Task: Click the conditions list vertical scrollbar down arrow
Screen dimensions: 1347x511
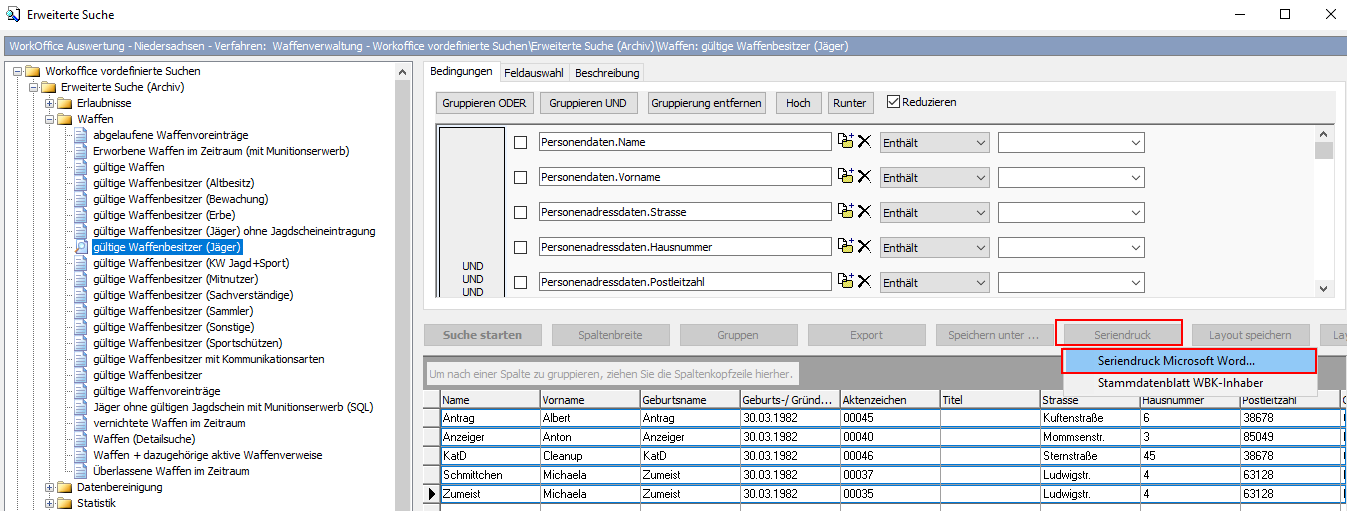Action: 1323,288
